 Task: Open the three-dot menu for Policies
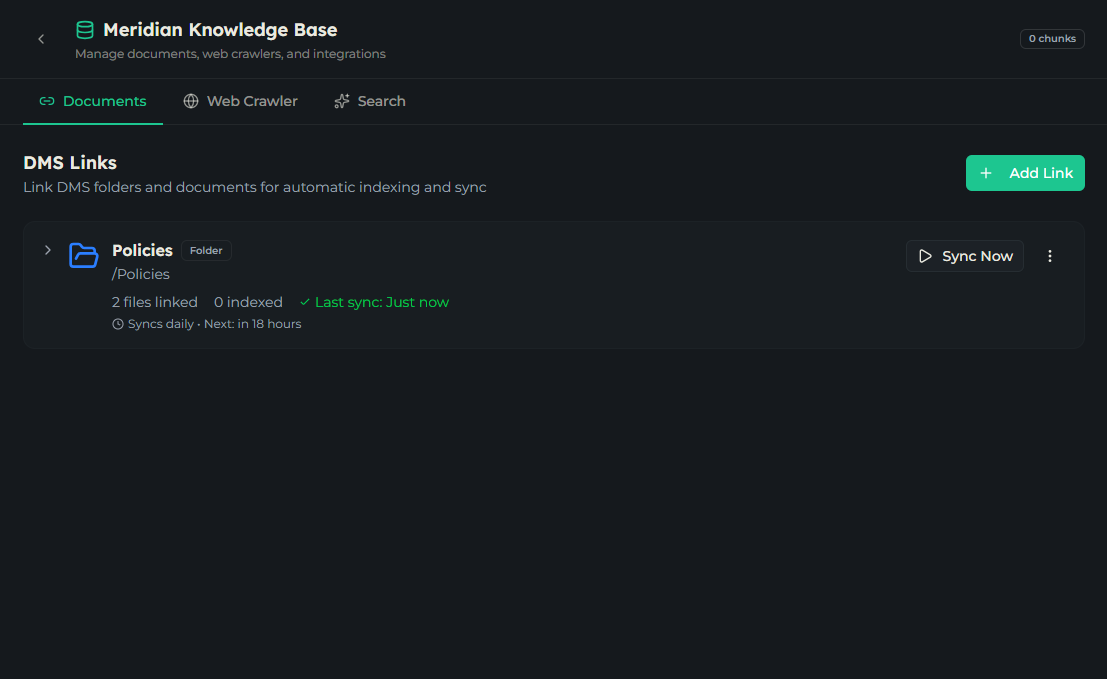coord(1049,256)
